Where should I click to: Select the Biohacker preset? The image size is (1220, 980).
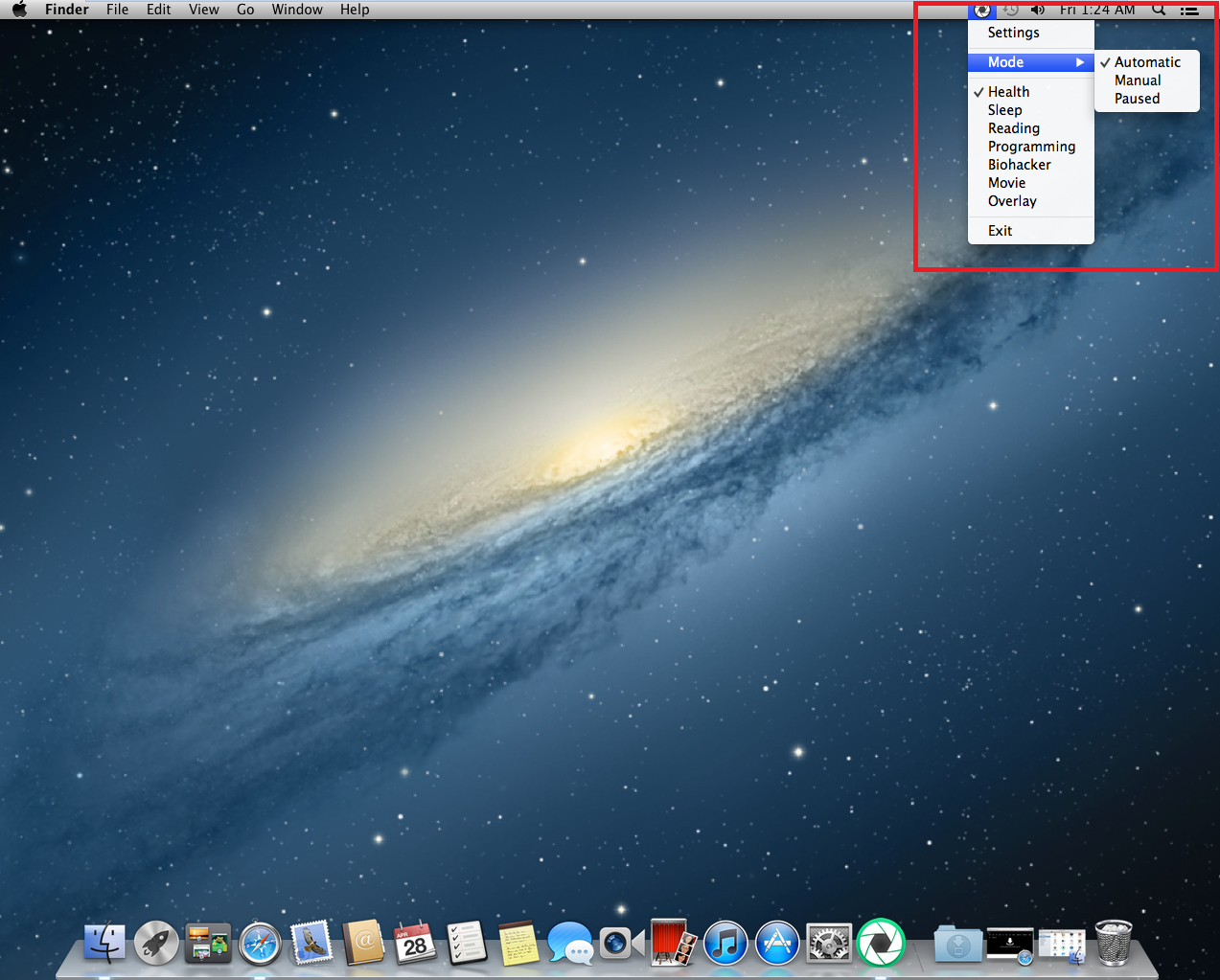[1030, 165]
